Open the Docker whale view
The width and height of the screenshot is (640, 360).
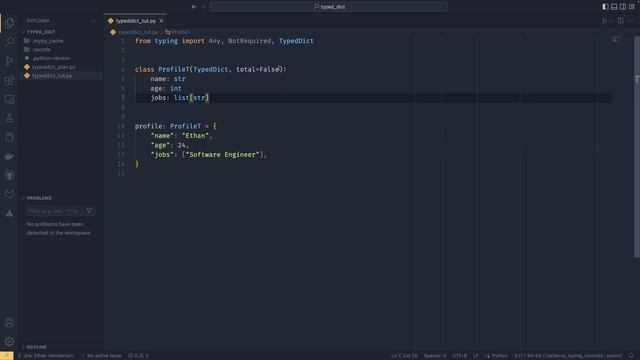tap(9, 156)
